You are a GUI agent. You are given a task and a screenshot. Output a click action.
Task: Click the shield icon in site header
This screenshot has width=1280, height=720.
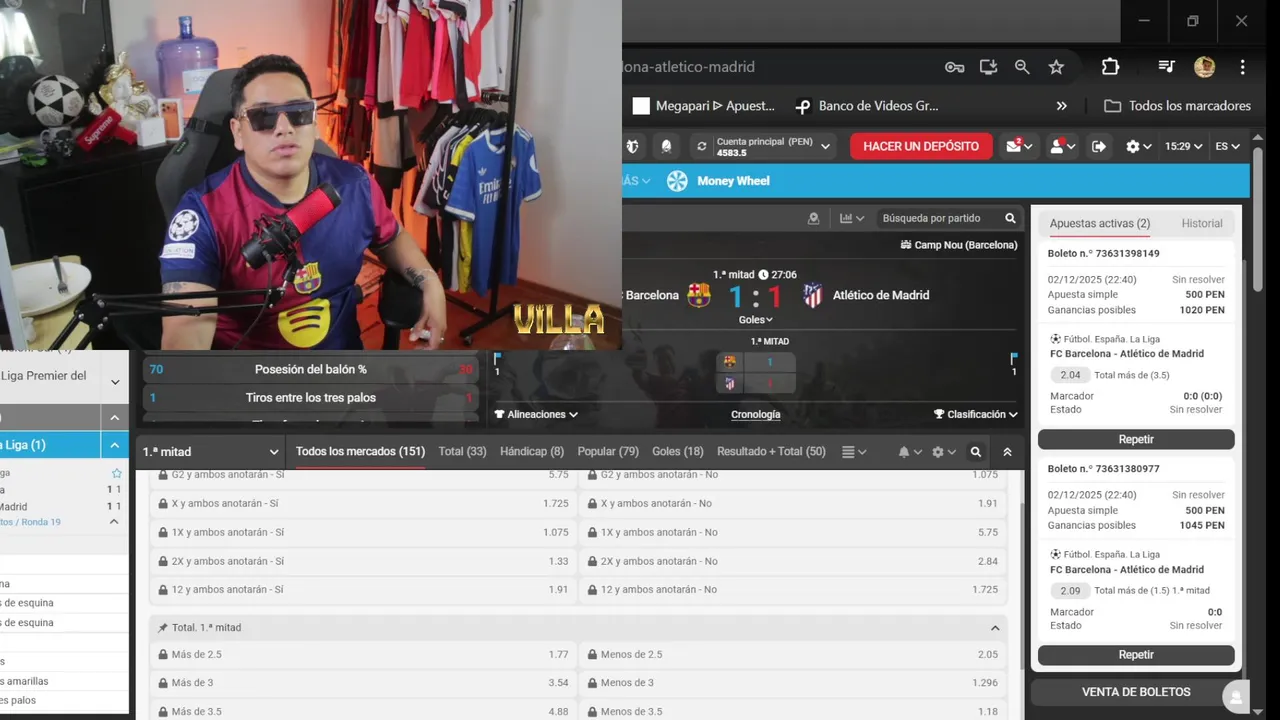click(632, 146)
